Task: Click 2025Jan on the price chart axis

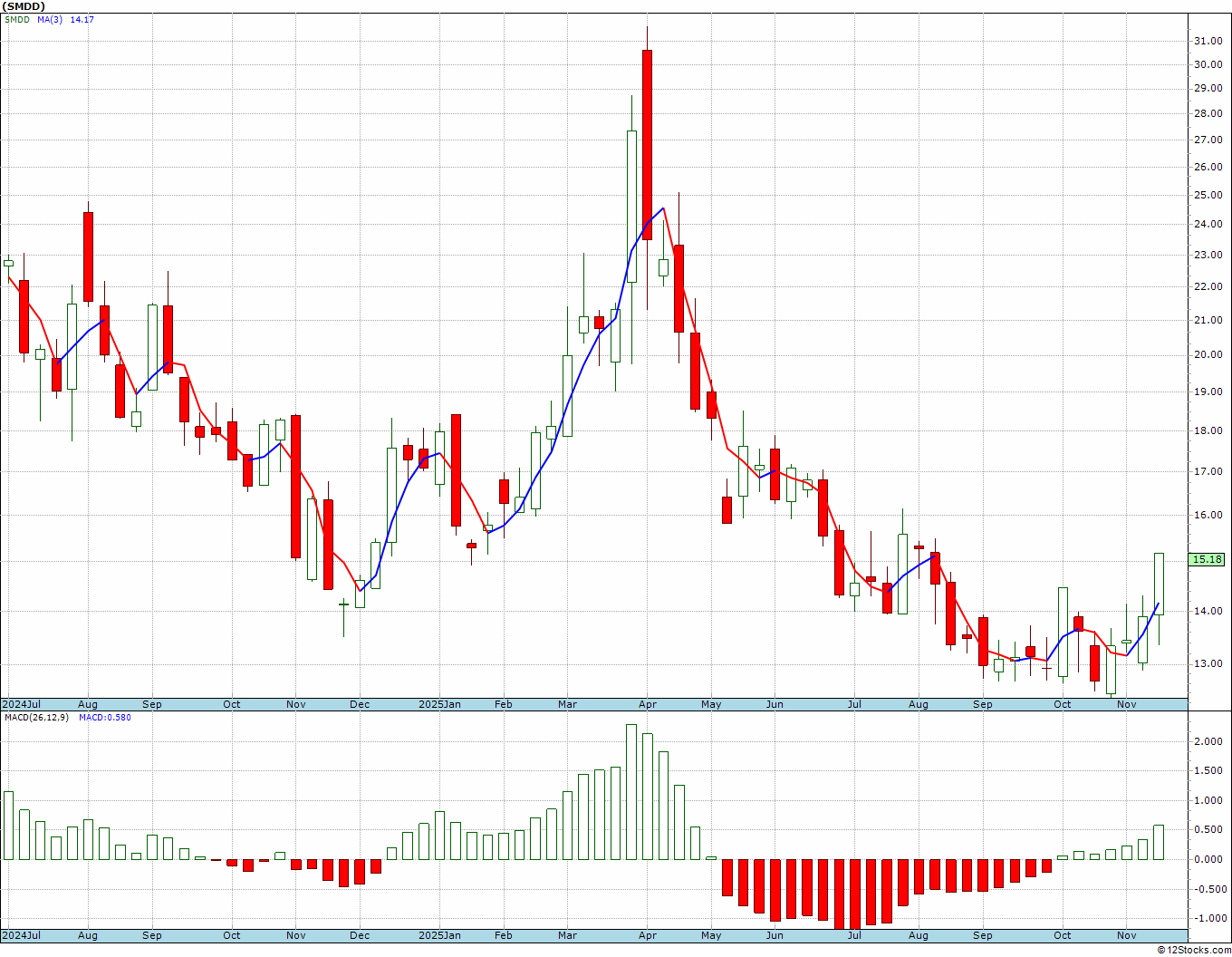Action: [x=439, y=704]
